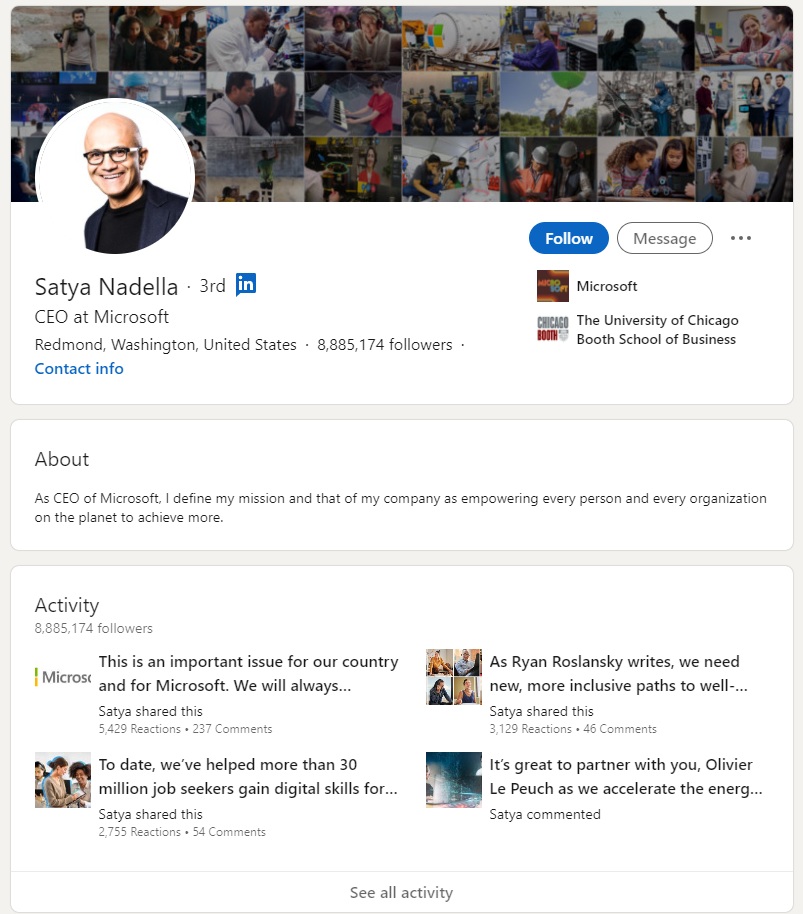The image size is (803, 914).
Task: Open post "This is an important issue"
Action: coord(248,673)
